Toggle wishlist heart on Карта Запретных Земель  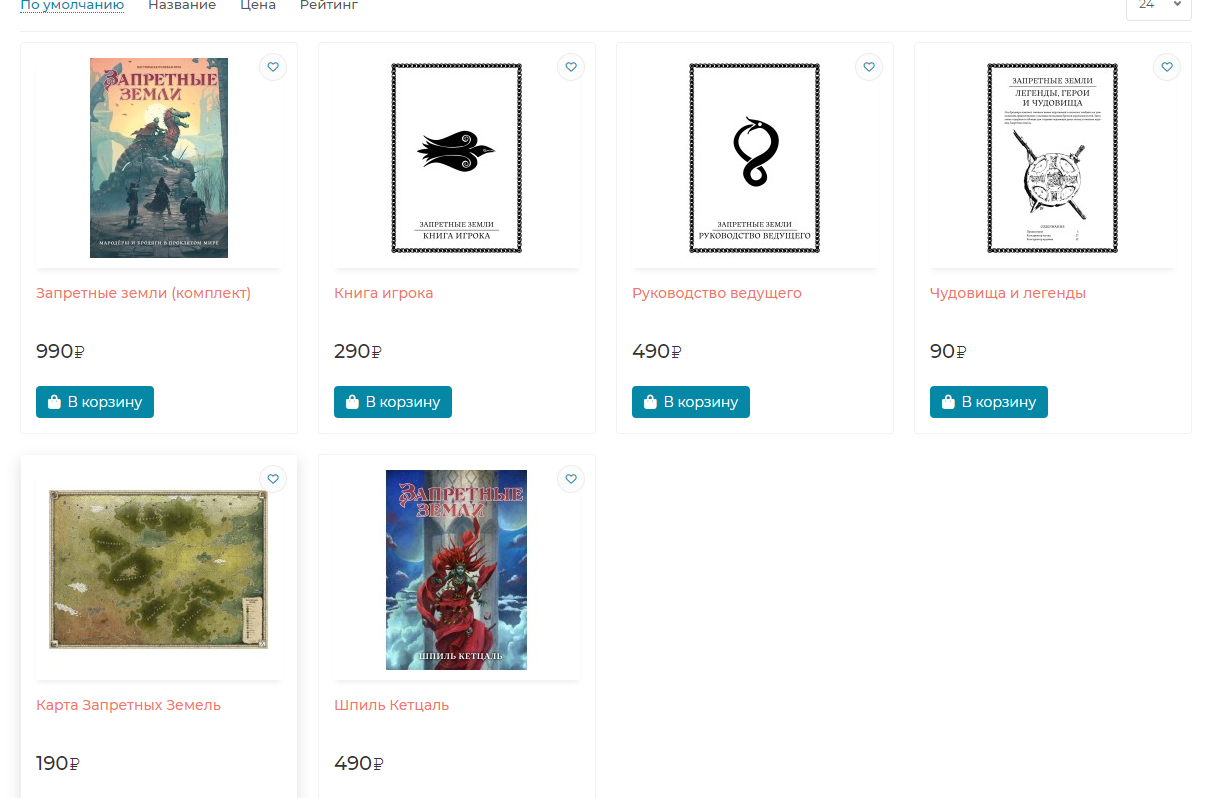click(273, 479)
